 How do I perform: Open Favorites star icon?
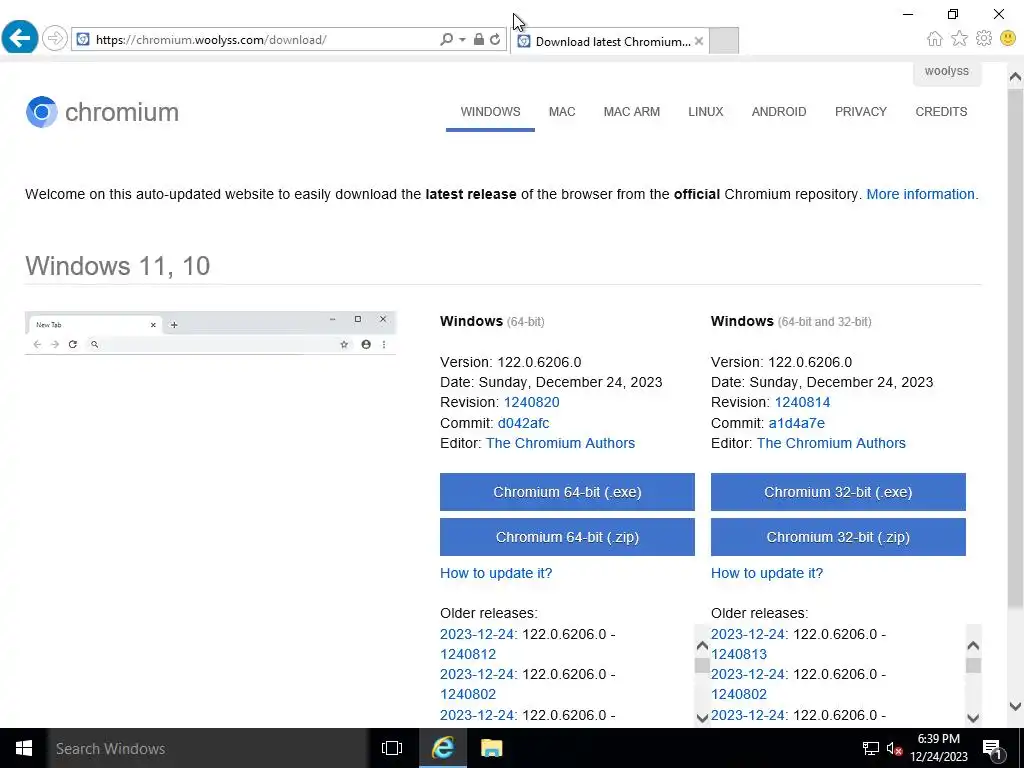pos(959,39)
